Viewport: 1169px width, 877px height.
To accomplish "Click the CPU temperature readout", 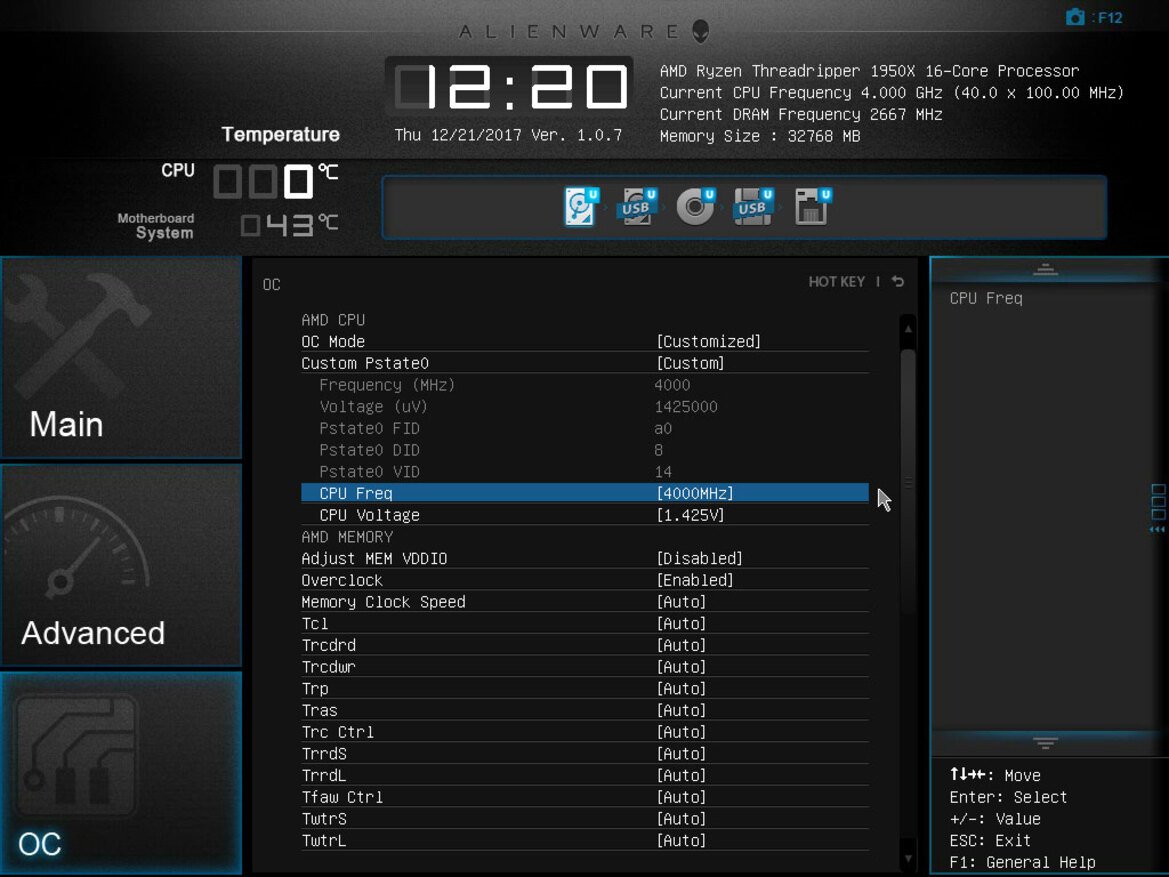I will pyautogui.click(x=276, y=181).
